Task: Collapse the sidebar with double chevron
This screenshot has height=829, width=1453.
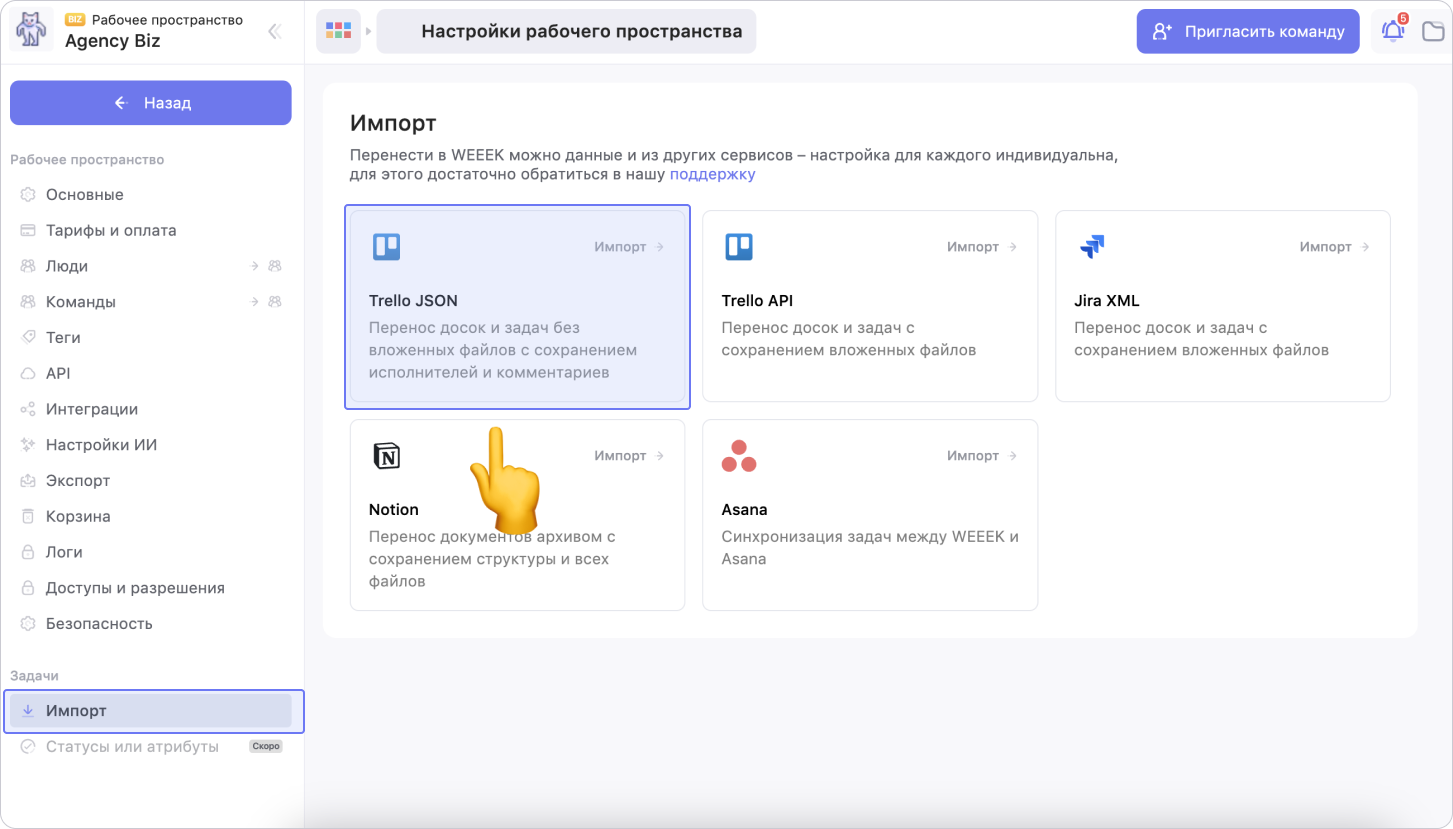Action: click(x=274, y=31)
